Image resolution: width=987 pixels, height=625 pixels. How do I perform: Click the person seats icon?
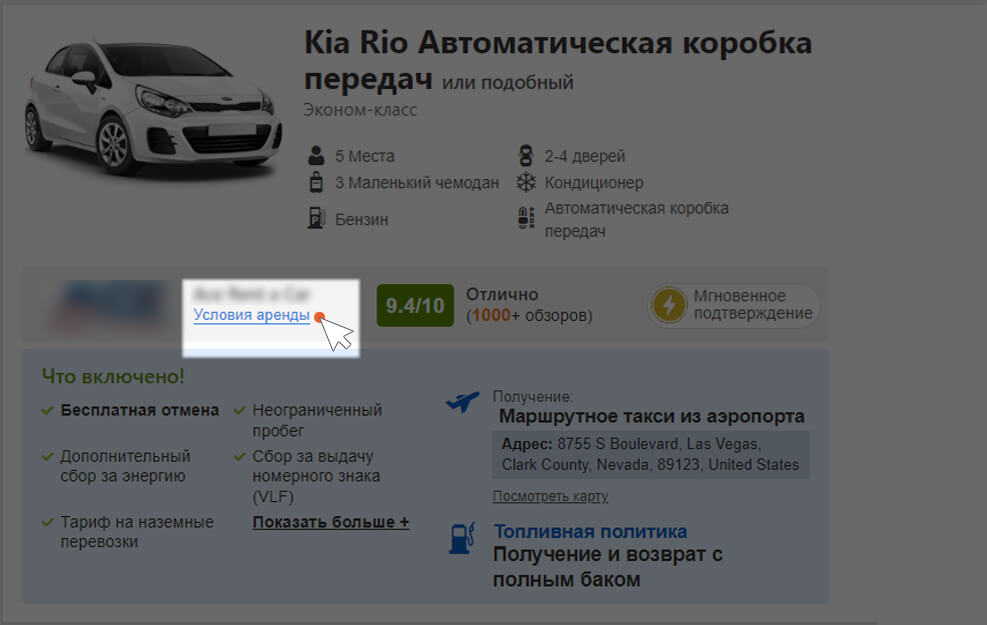coord(316,155)
